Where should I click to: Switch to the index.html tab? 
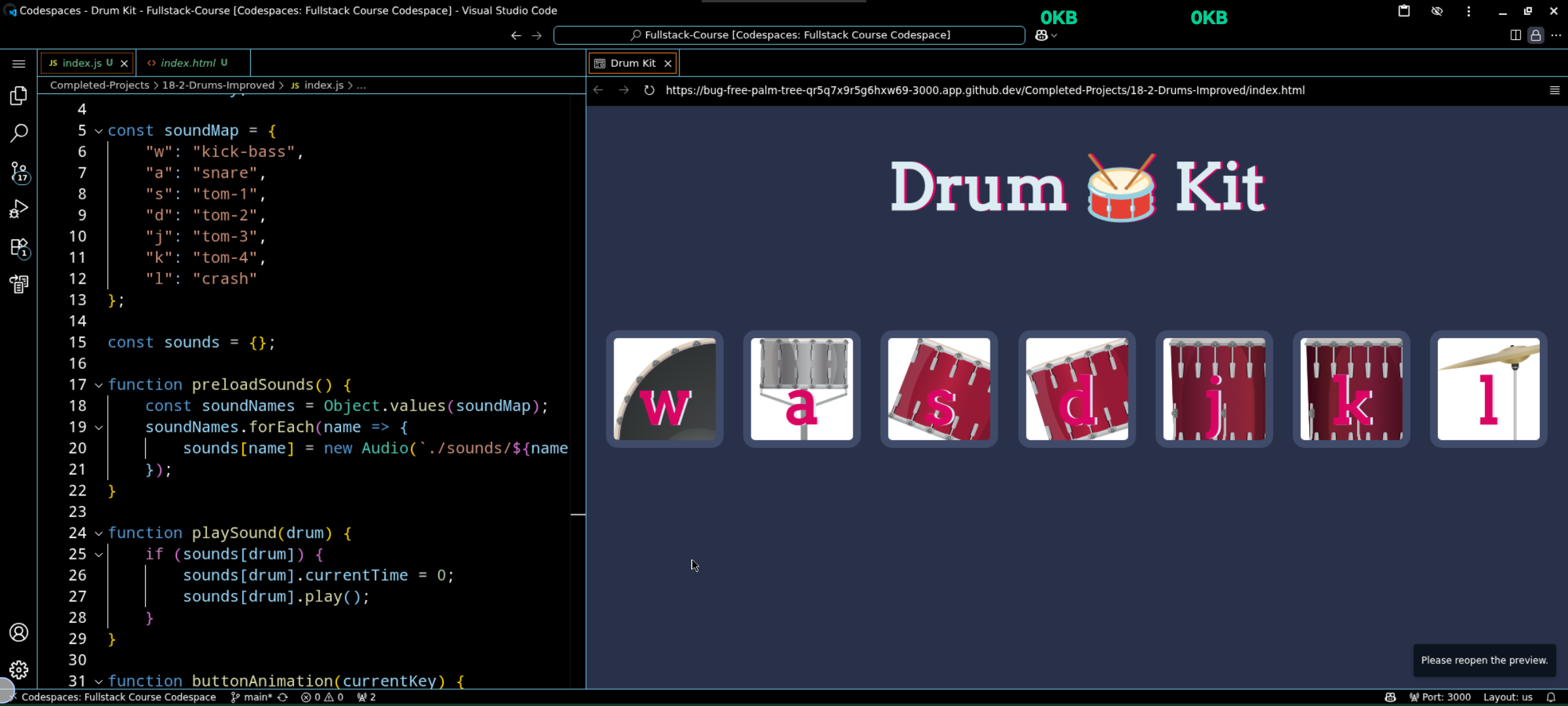click(189, 63)
